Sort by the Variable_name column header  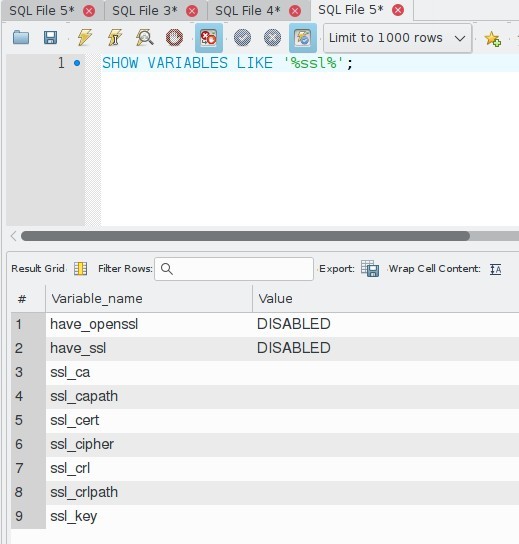(x=149, y=298)
